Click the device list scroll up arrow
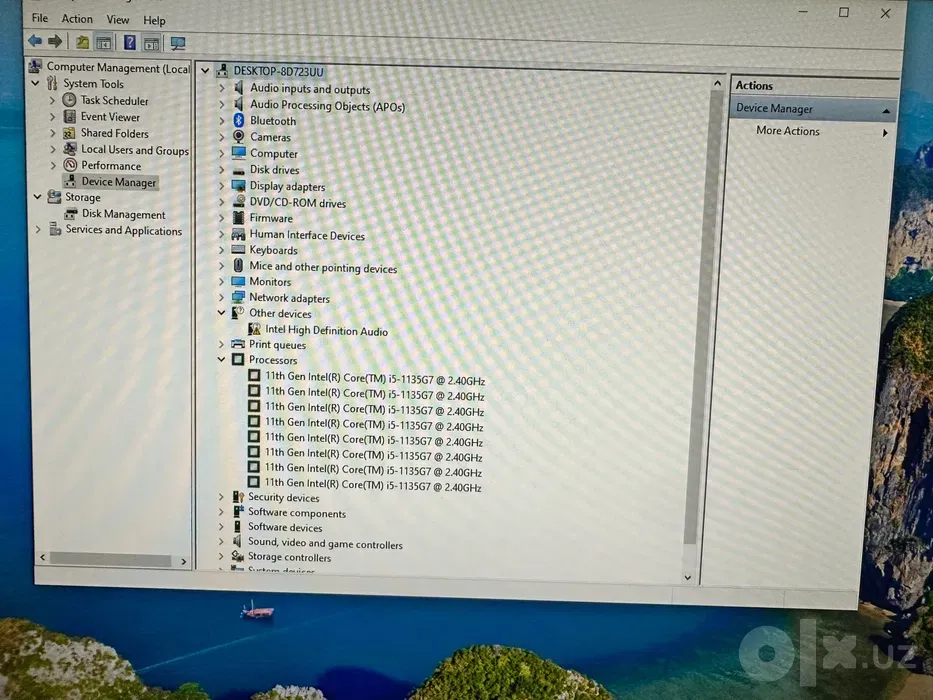The image size is (933, 700). click(x=718, y=83)
